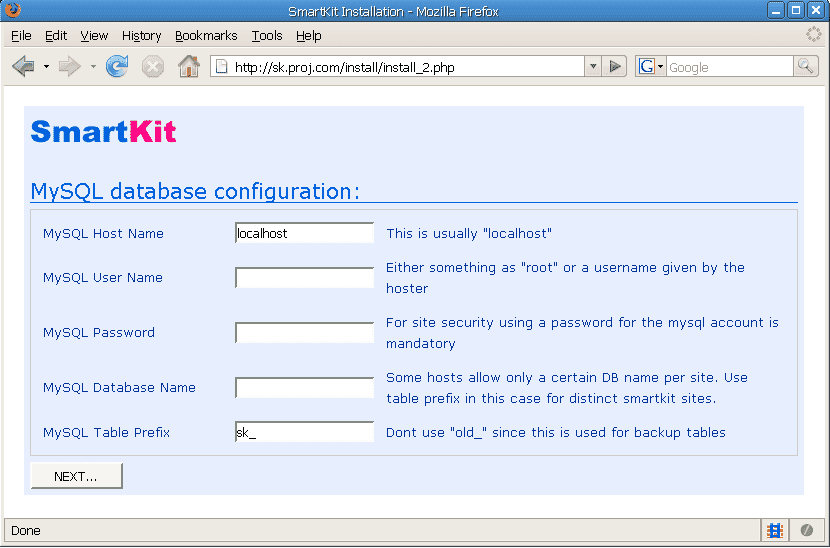
Task: Click the 'MySQL database configuration:' heading
Action: pos(195,191)
